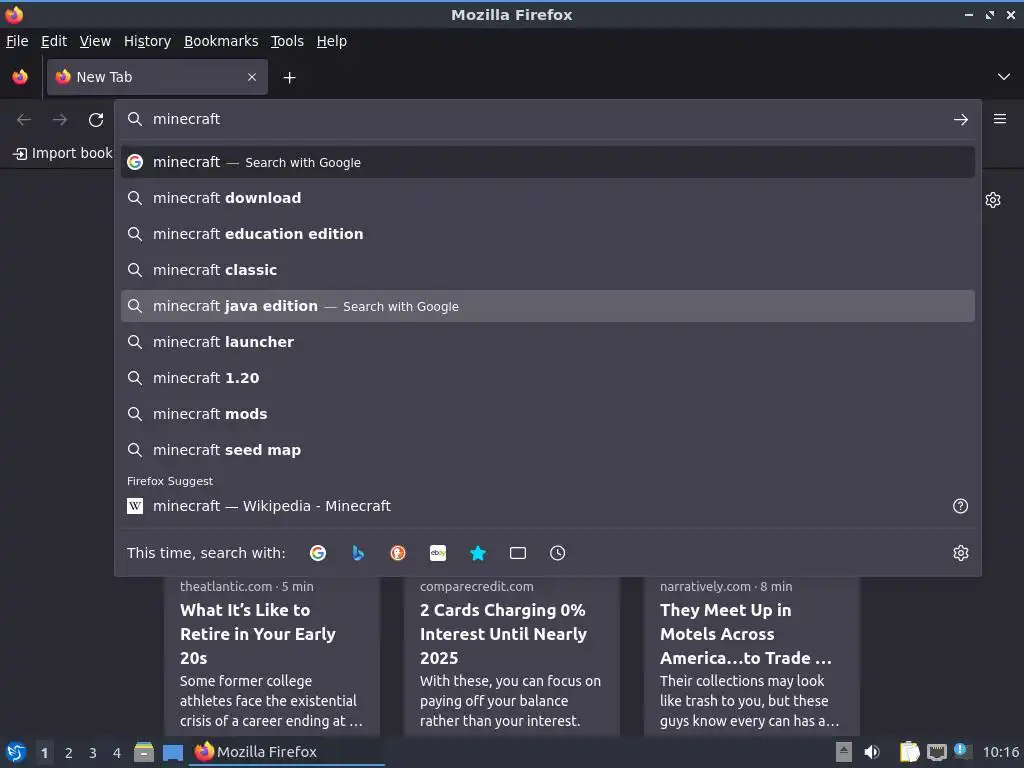Open taskbar application menu launcher
The image size is (1024, 768).
16,752
